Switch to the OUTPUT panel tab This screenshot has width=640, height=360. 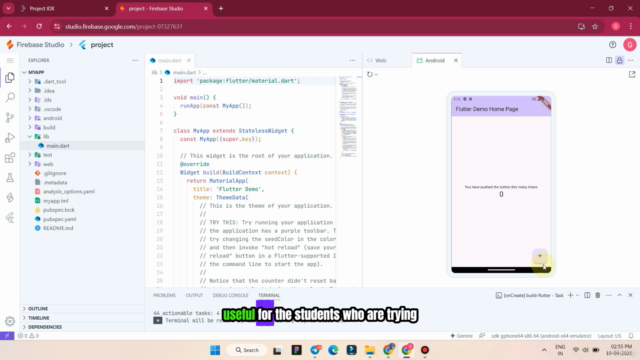194,295
